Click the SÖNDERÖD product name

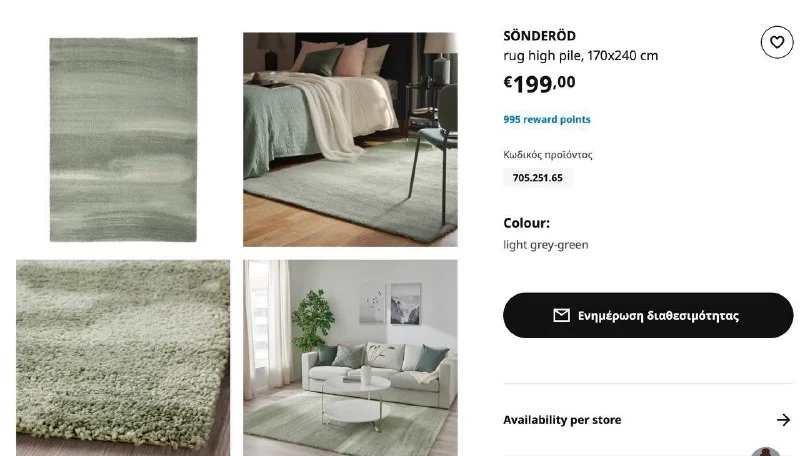(x=539, y=36)
